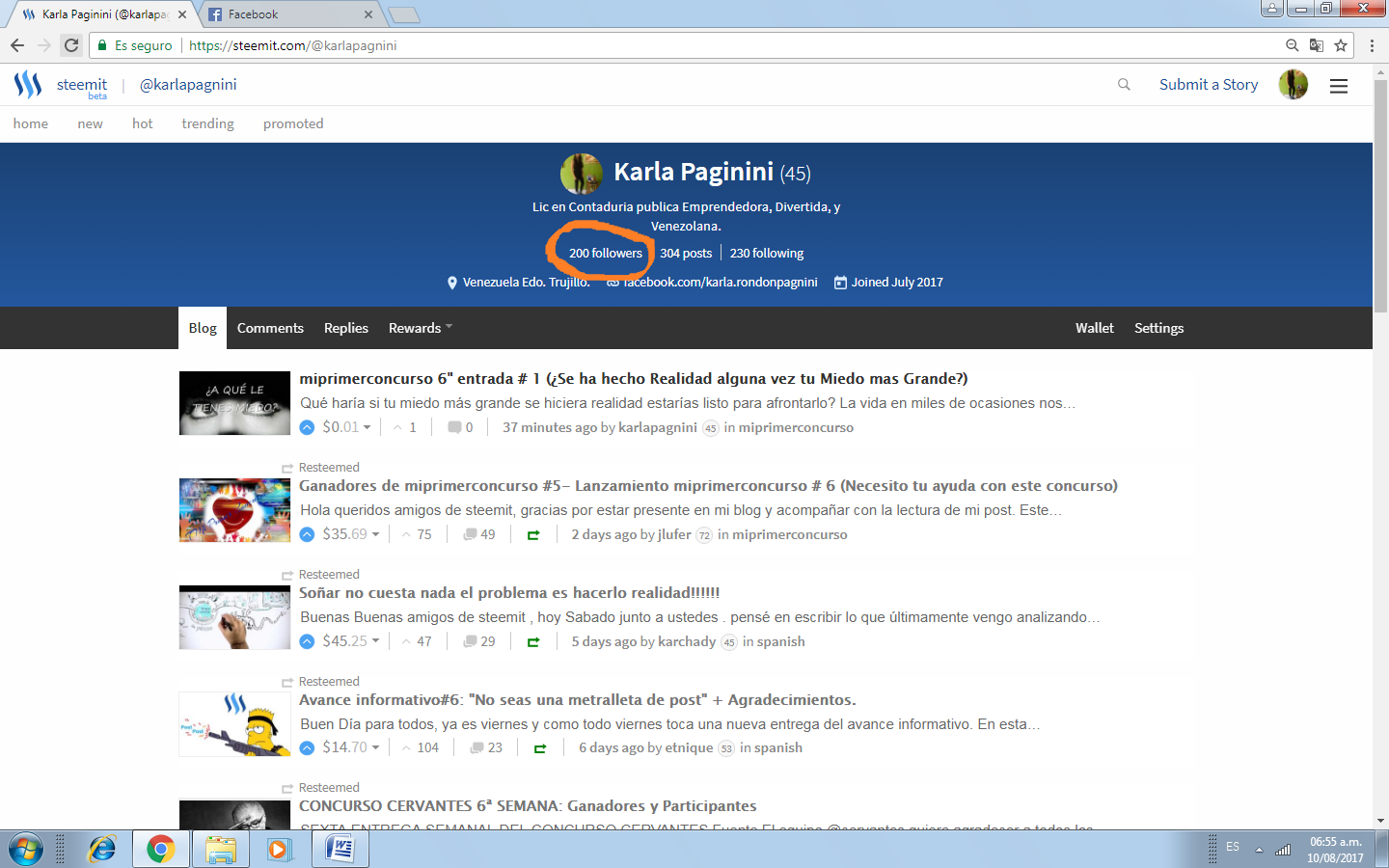The image size is (1389, 868).
Task: Open the Simpsons thumbnail of Avance informativo post
Action: coord(234,724)
